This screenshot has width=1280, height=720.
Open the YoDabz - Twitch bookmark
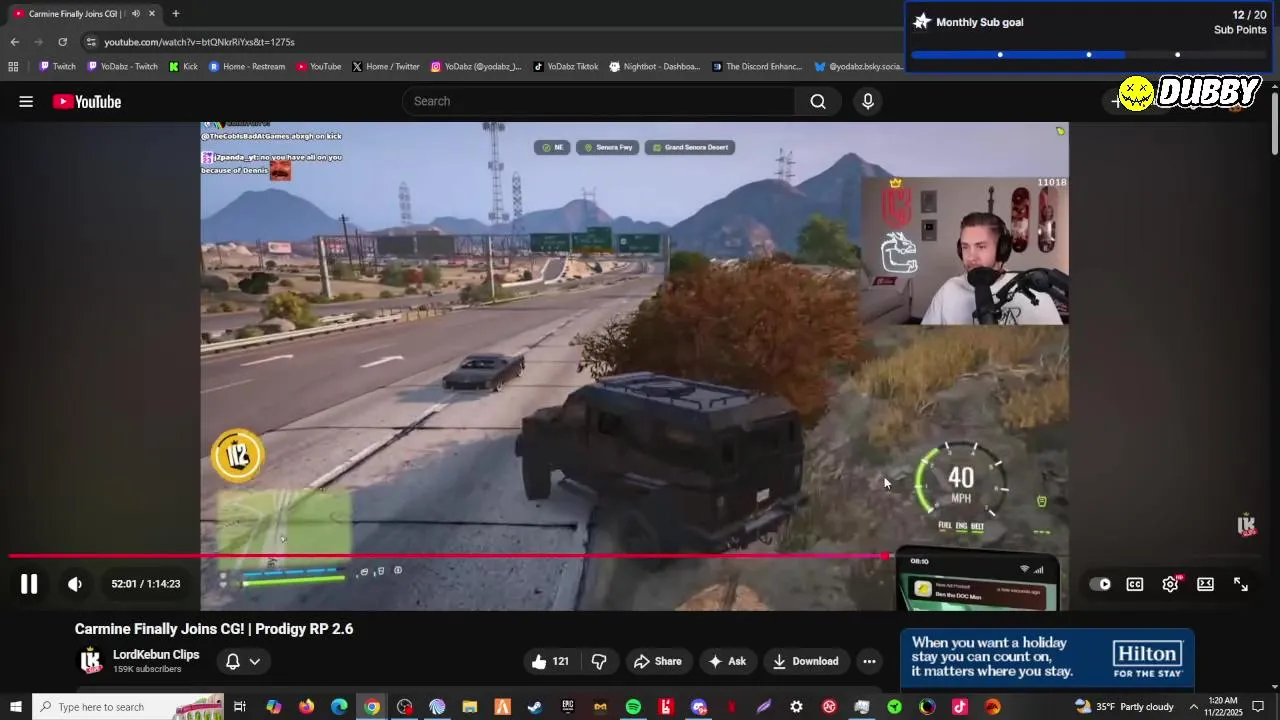pyautogui.click(x=122, y=67)
